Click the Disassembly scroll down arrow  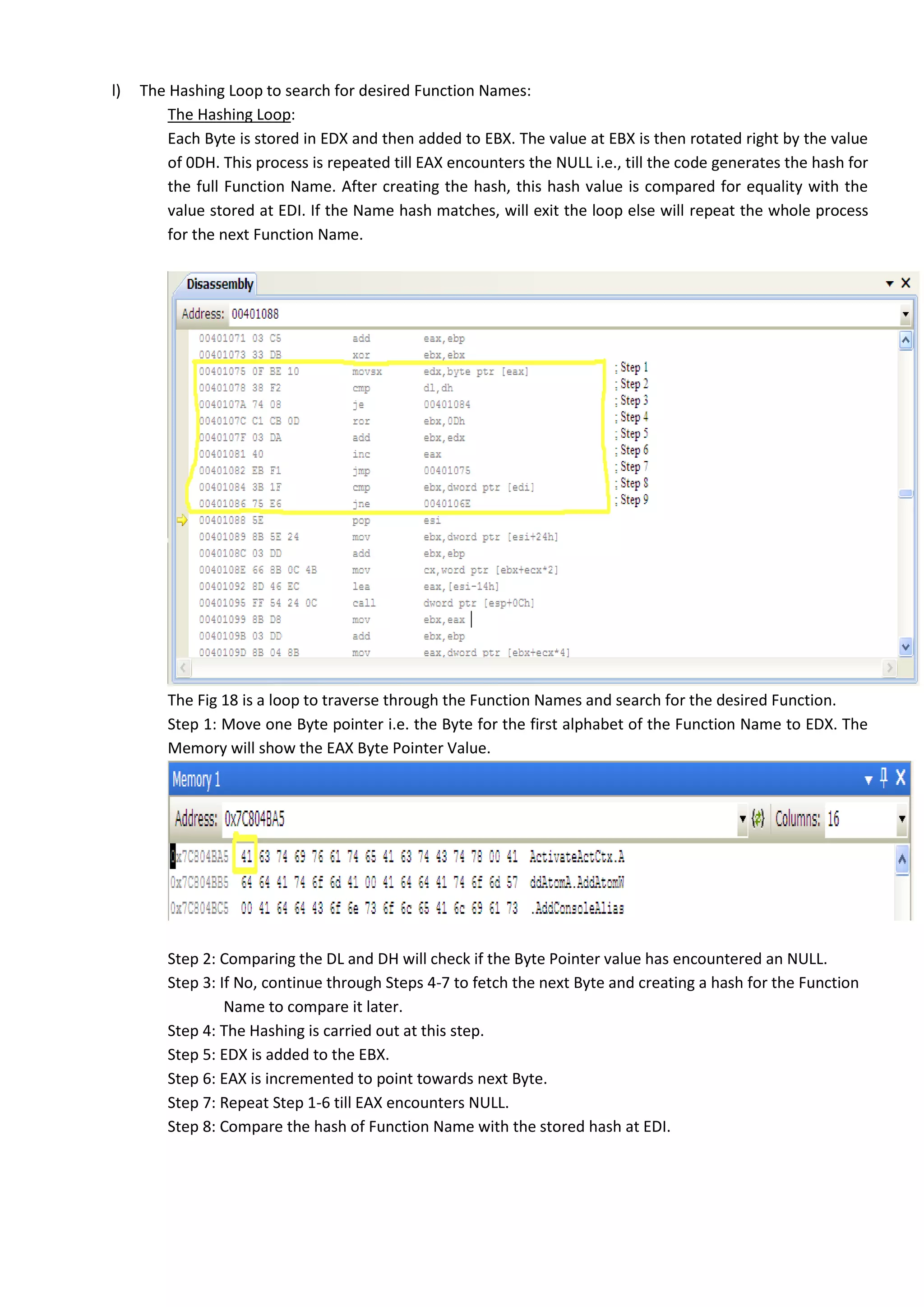[905, 646]
